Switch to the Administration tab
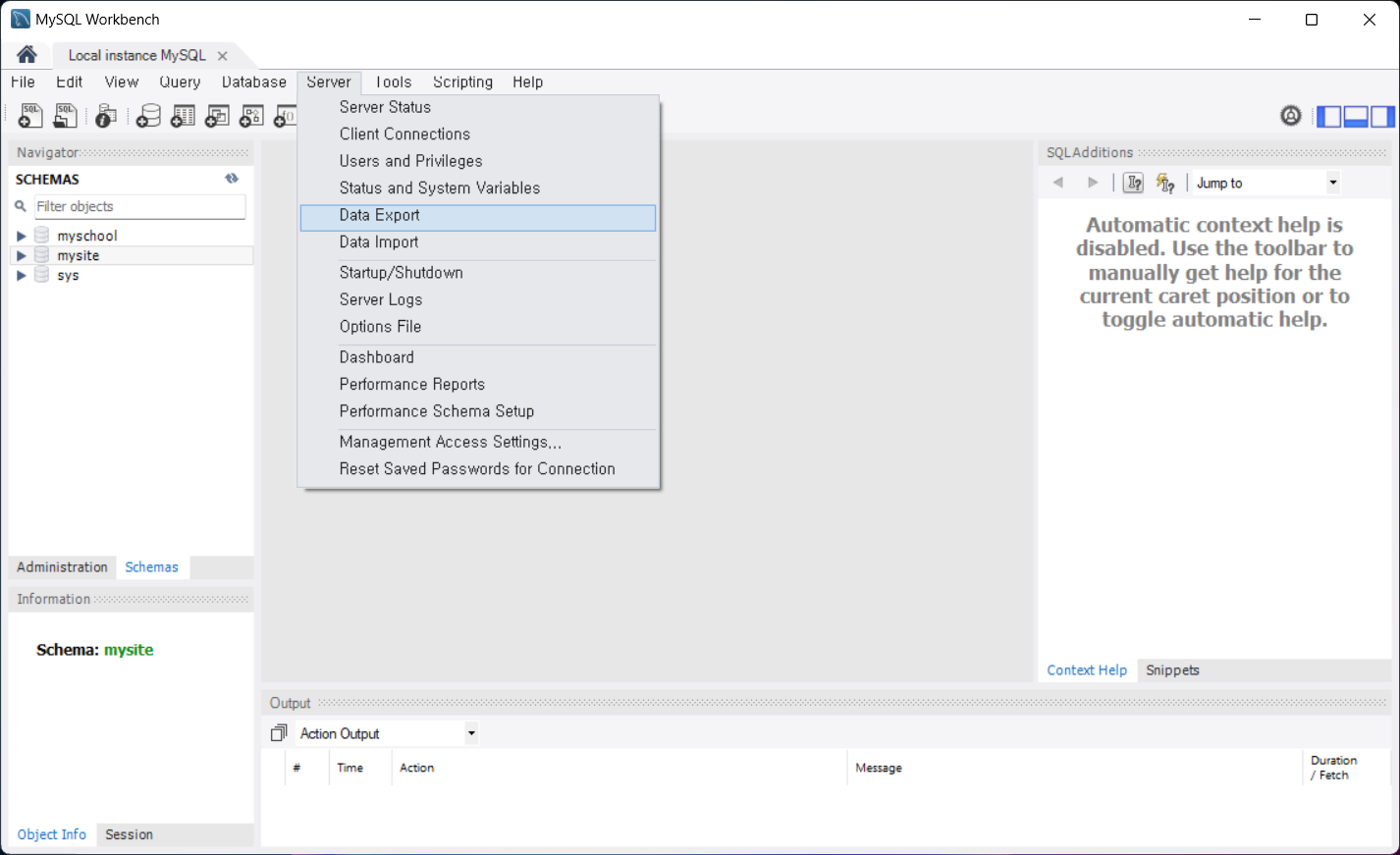The image size is (1400, 855). [62, 567]
